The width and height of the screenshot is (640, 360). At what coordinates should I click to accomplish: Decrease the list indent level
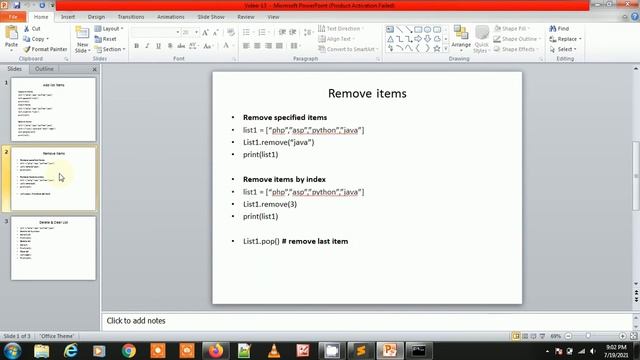(x=282, y=32)
